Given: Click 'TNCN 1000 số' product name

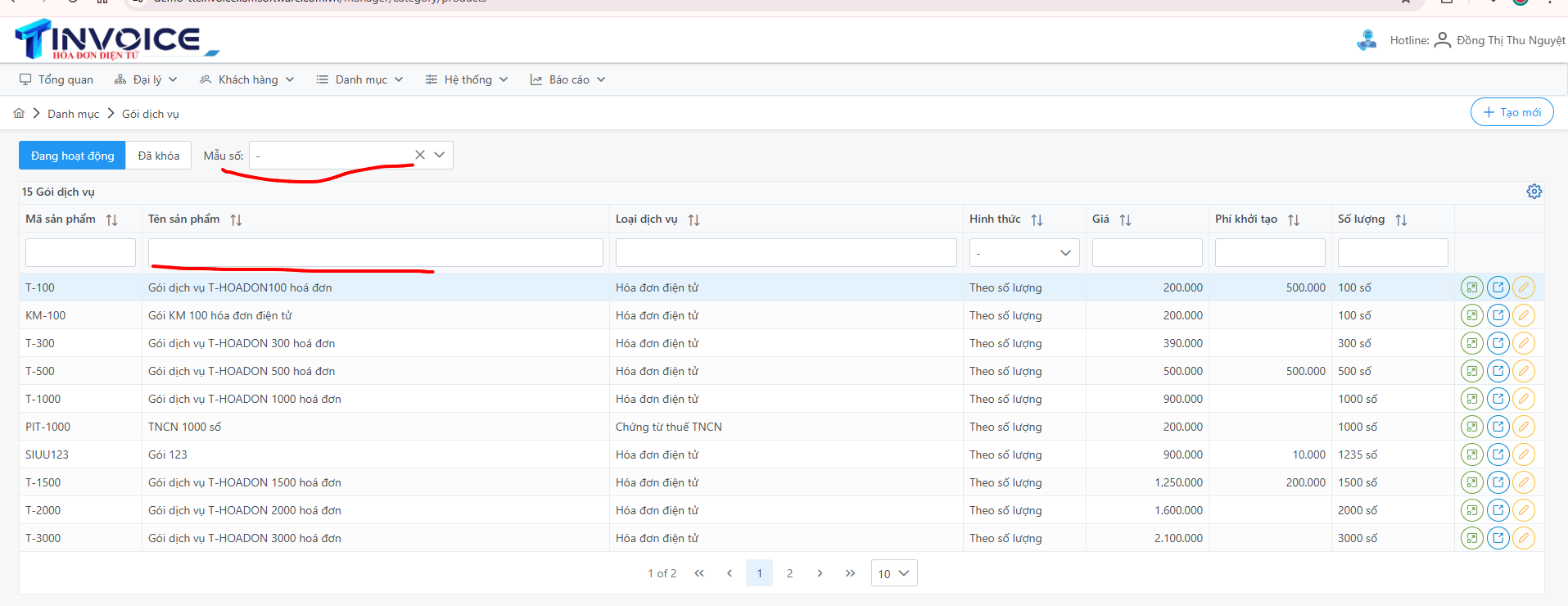Looking at the screenshot, I should pos(184,427).
